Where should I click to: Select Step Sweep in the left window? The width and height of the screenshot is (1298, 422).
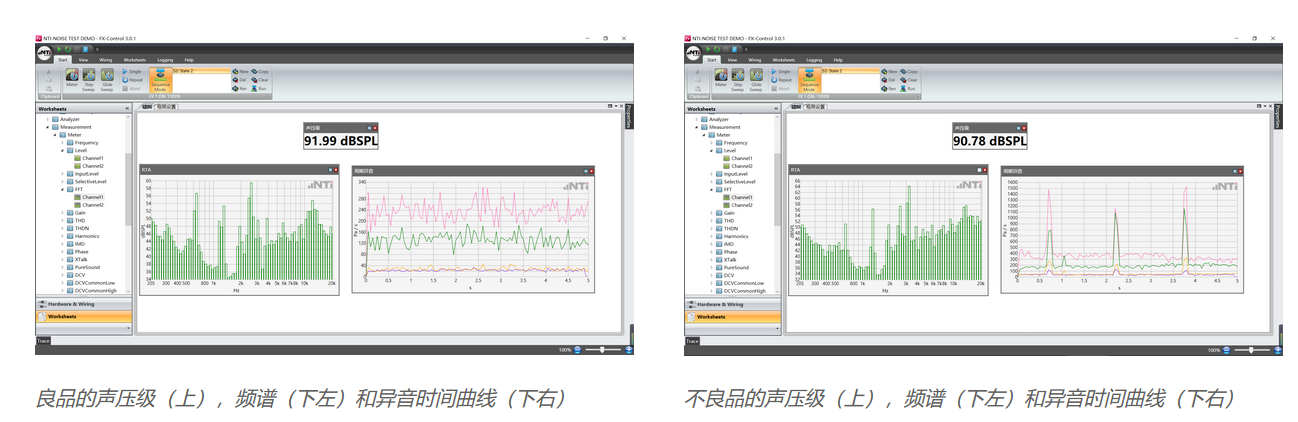click(89, 78)
